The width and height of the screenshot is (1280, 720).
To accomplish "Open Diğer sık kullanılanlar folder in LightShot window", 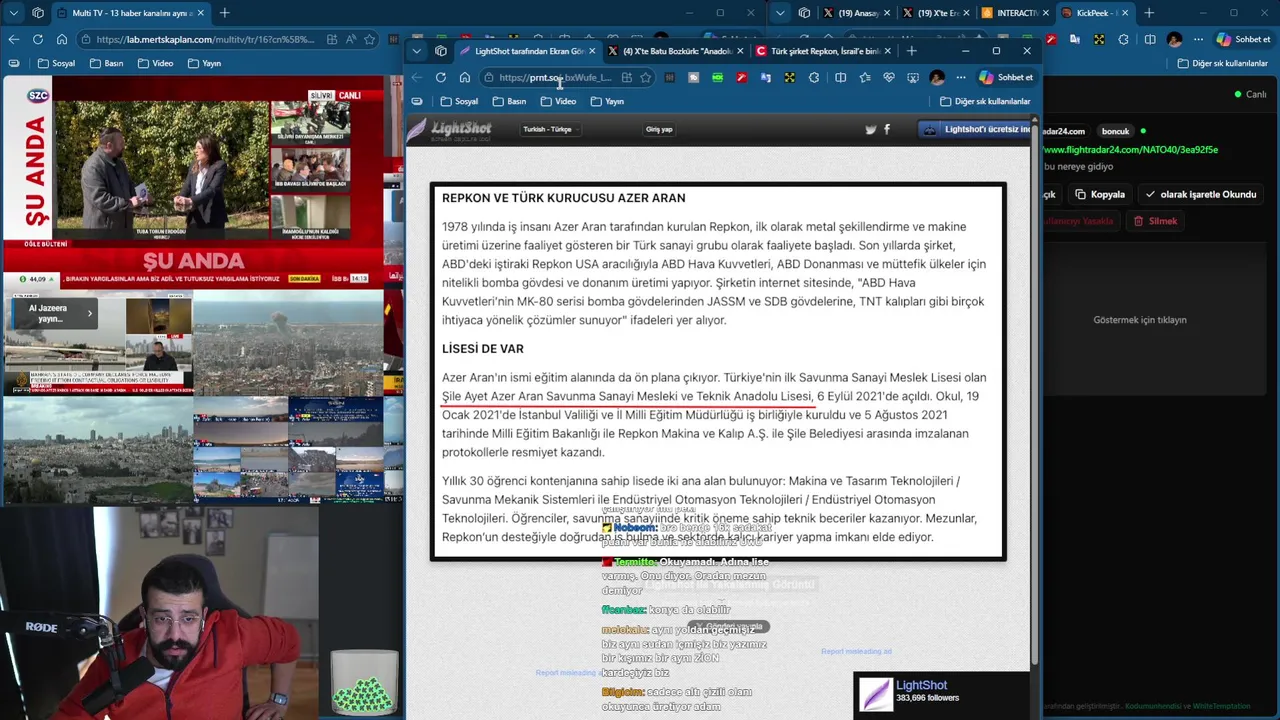I will [985, 101].
